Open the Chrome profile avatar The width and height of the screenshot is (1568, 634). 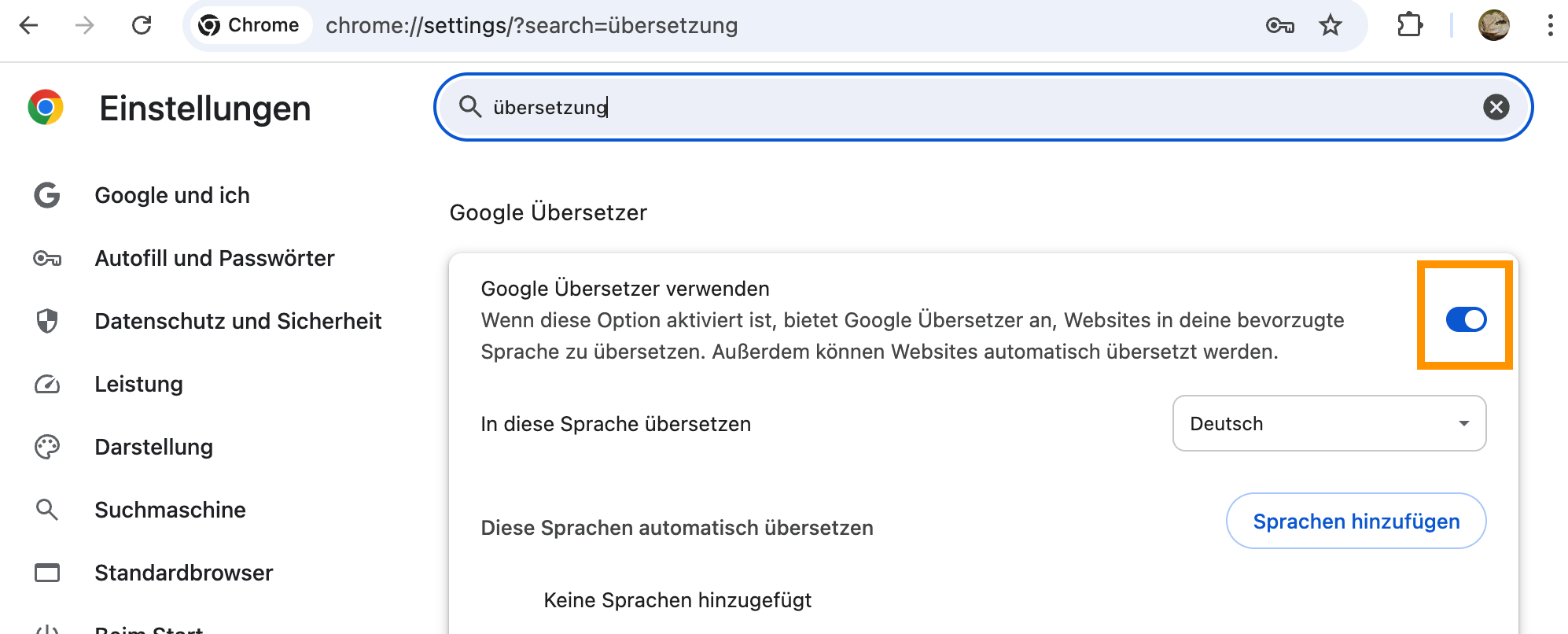(x=1493, y=26)
